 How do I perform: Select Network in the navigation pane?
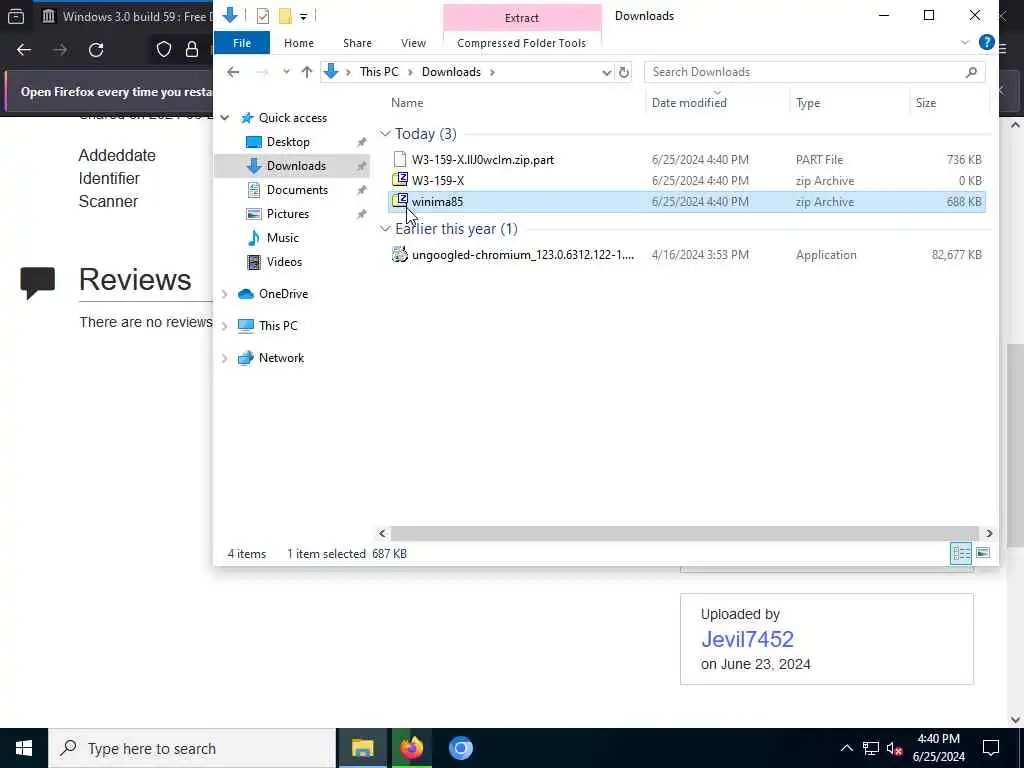[x=281, y=358]
